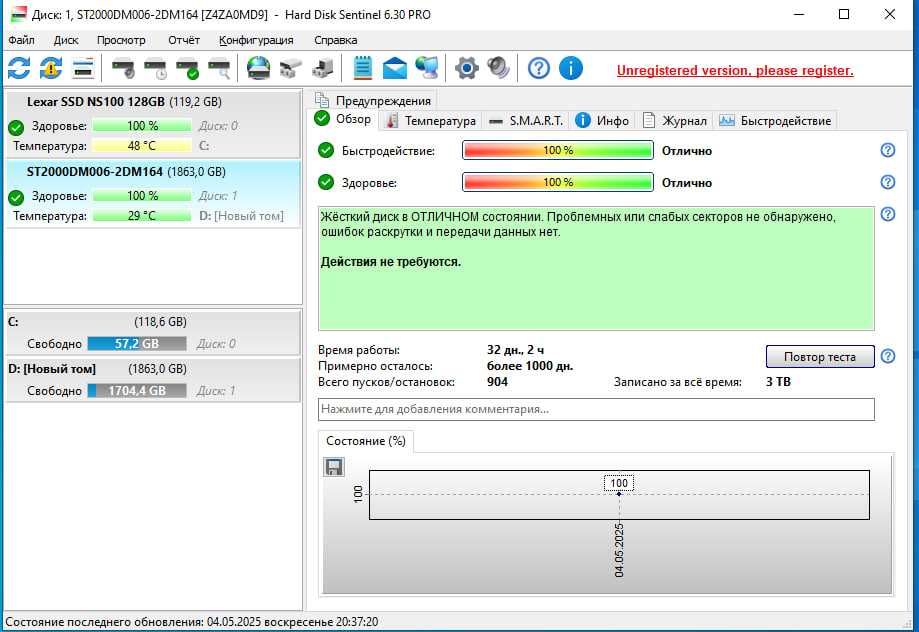Select the Обзор tab
This screenshot has height=632, width=919.
[343, 119]
